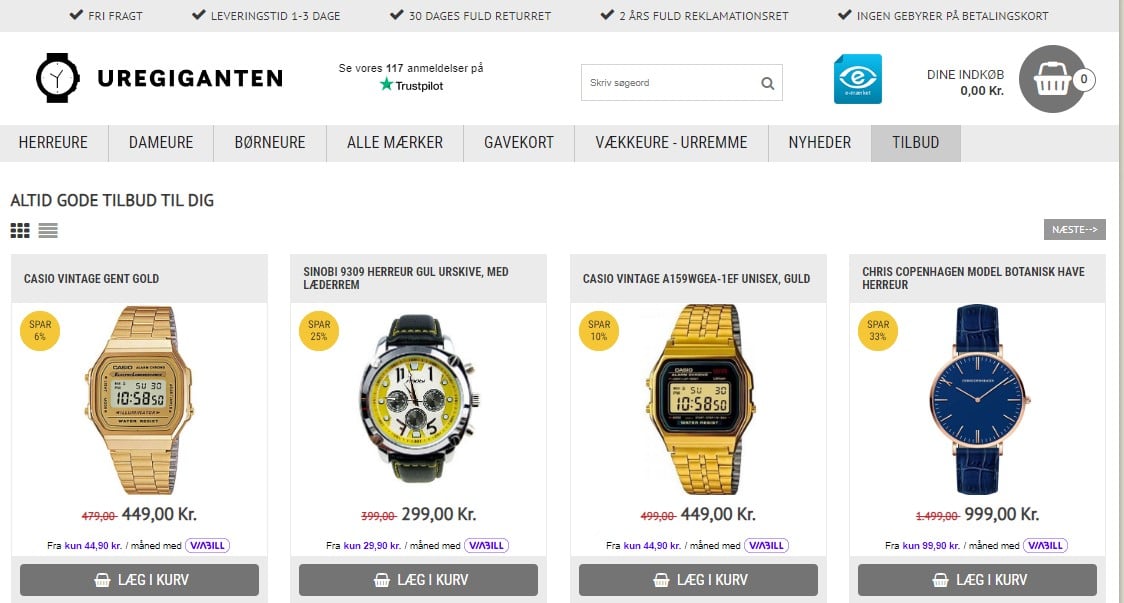Click the ViaBill badge under Chris Copenhagen watch

(x=1045, y=546)
